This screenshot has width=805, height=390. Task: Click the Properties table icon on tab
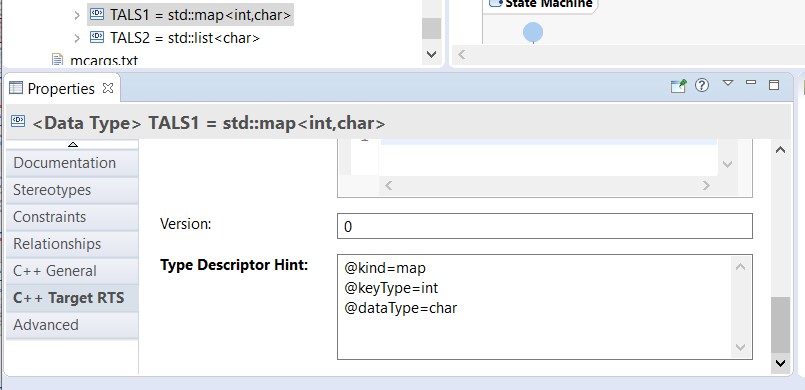[16, 88]
